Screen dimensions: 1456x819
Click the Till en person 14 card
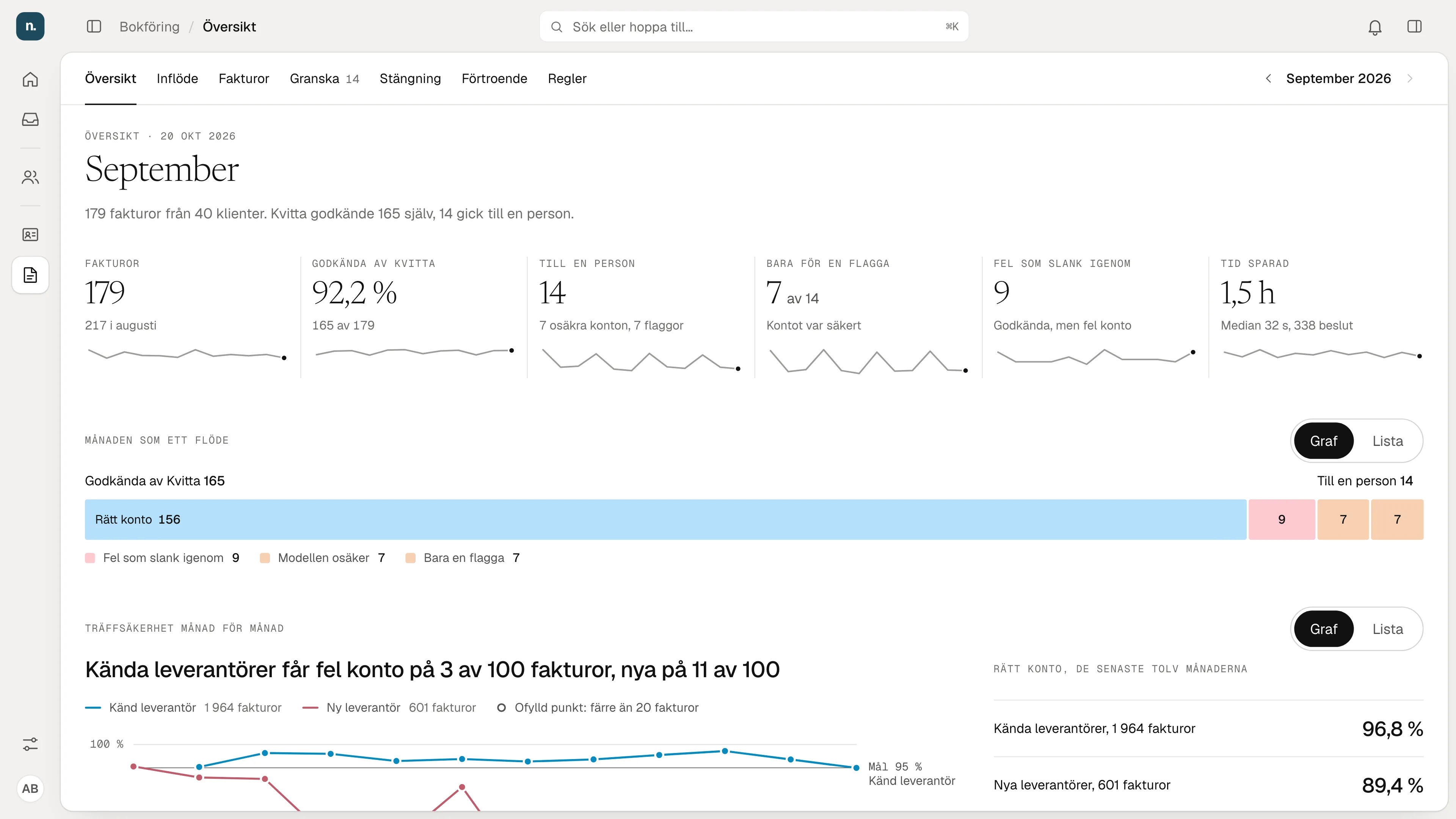click(x=640, y=317)
